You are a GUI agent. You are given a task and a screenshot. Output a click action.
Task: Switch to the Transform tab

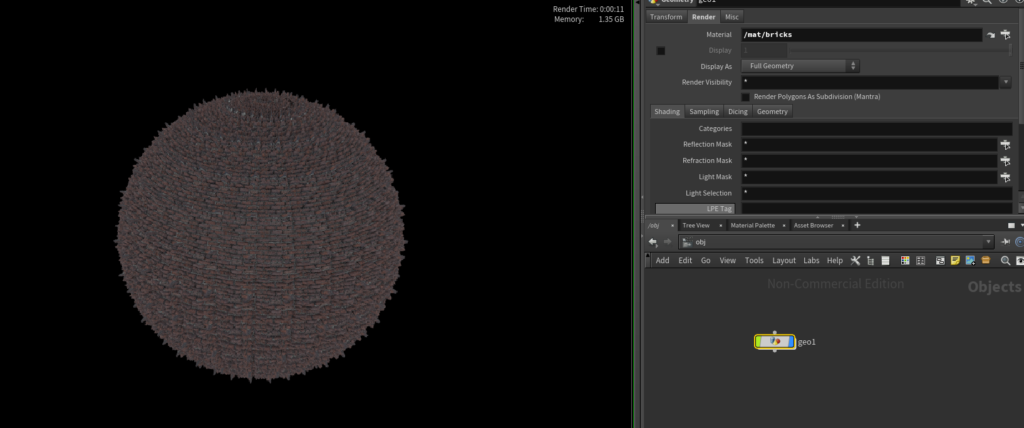[x=666, y=17]
